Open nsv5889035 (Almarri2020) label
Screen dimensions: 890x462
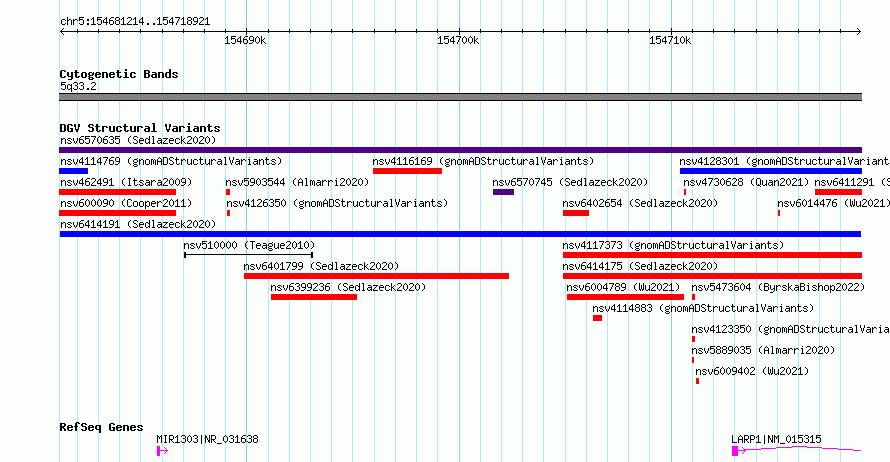coord(763,350)
